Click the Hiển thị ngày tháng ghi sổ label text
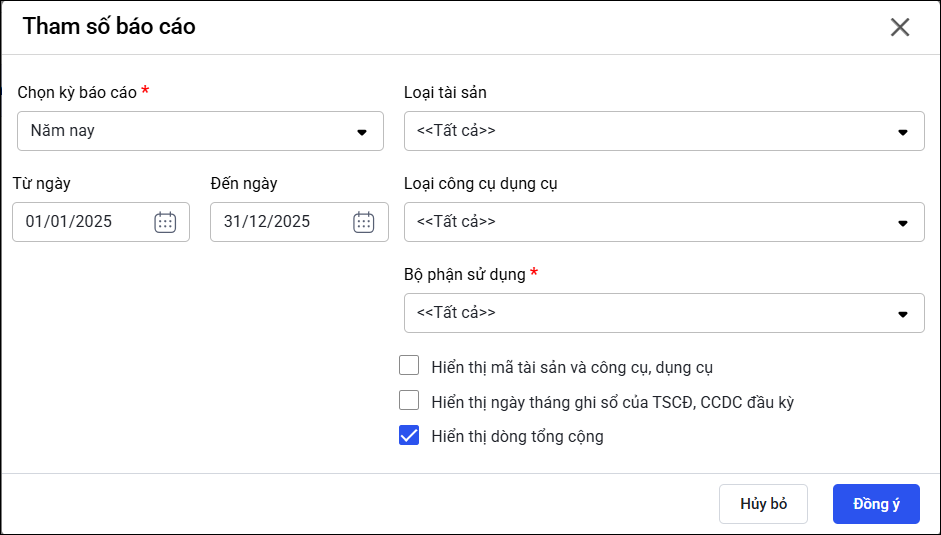This screenshot has height=535, width=941. (612, 402)
